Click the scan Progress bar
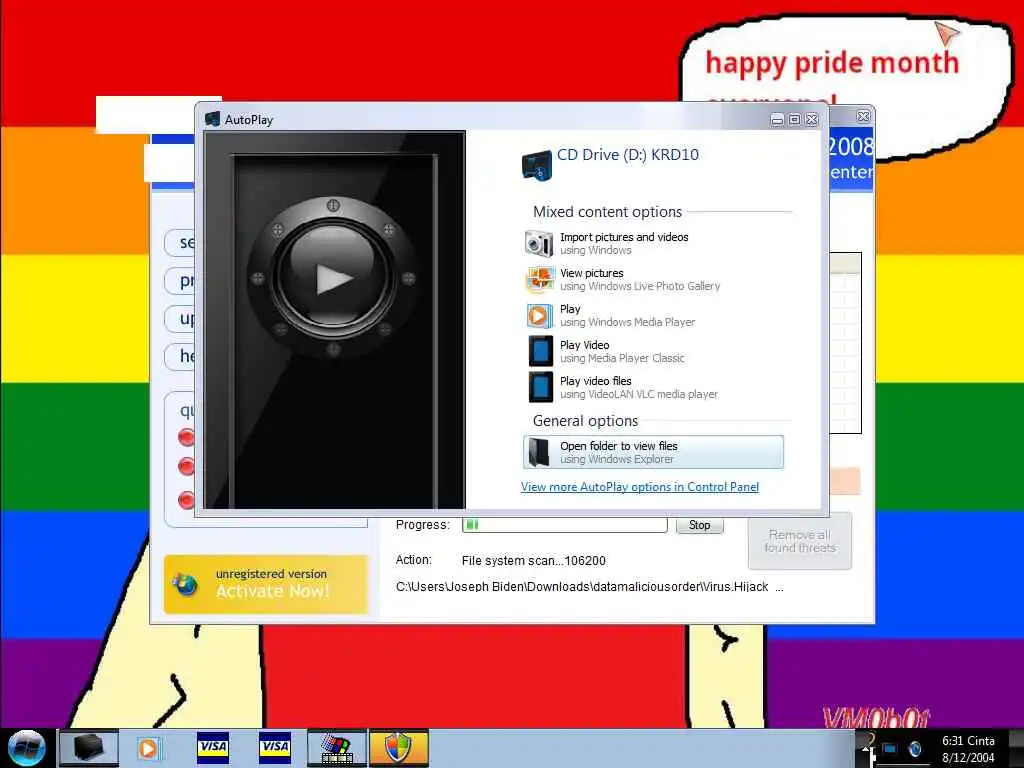The image size is (1024, 768). coord(564,524)
